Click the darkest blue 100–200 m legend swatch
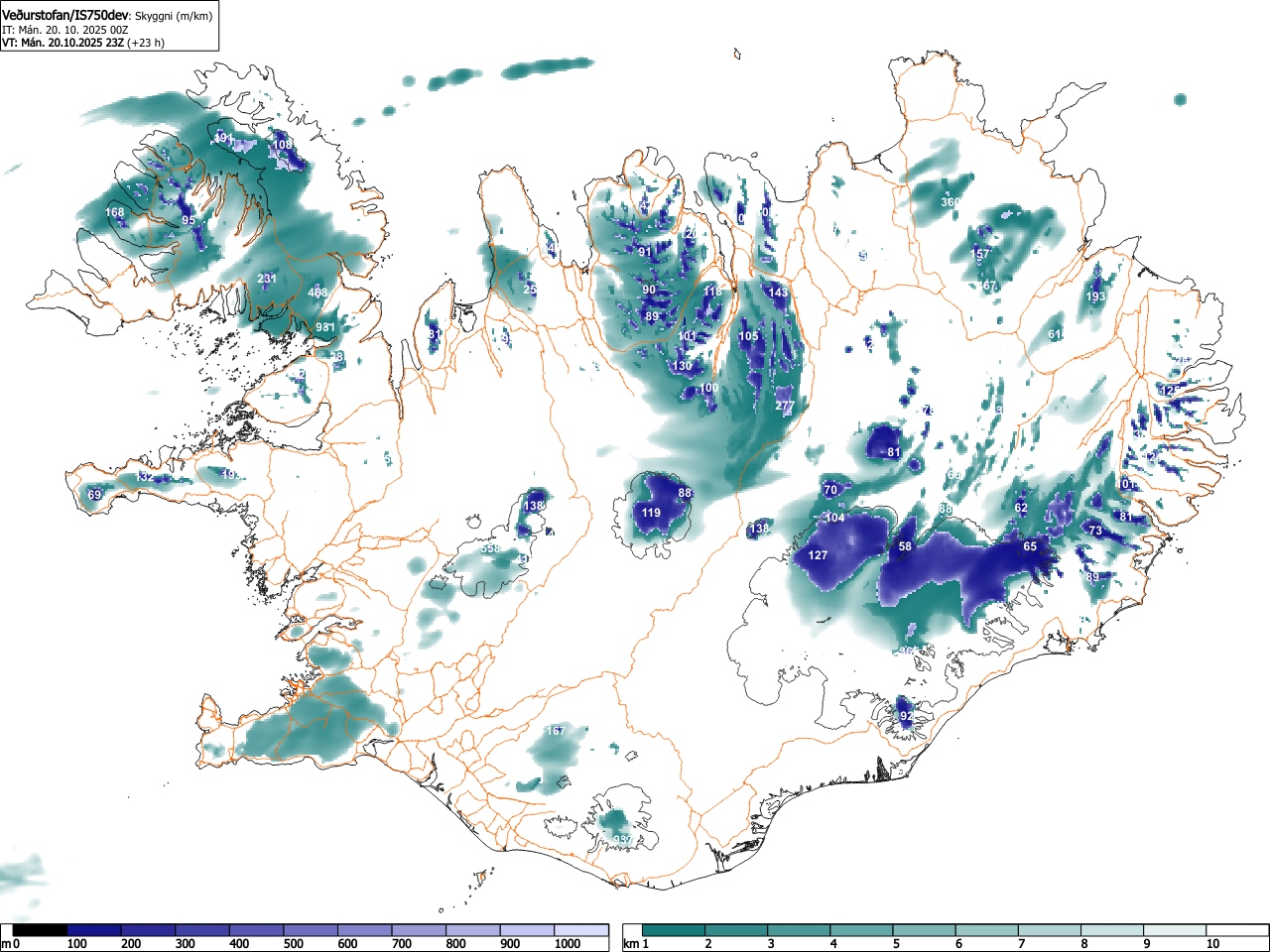 [95, 930]
